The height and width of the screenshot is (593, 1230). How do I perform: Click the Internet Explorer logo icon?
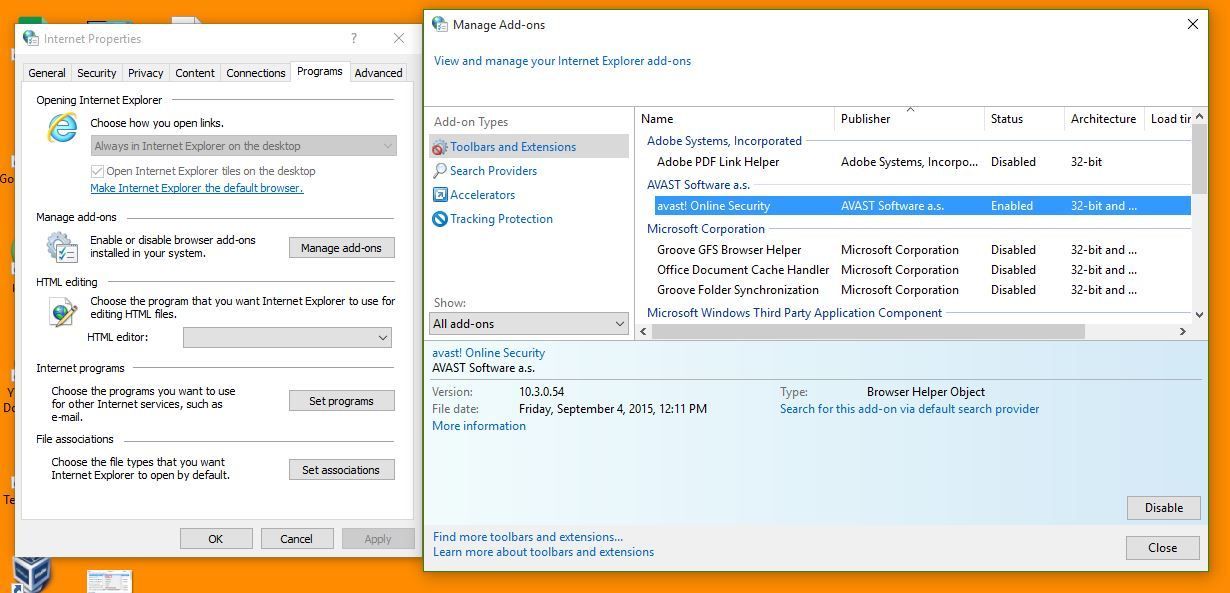click(x=62, y=127)
